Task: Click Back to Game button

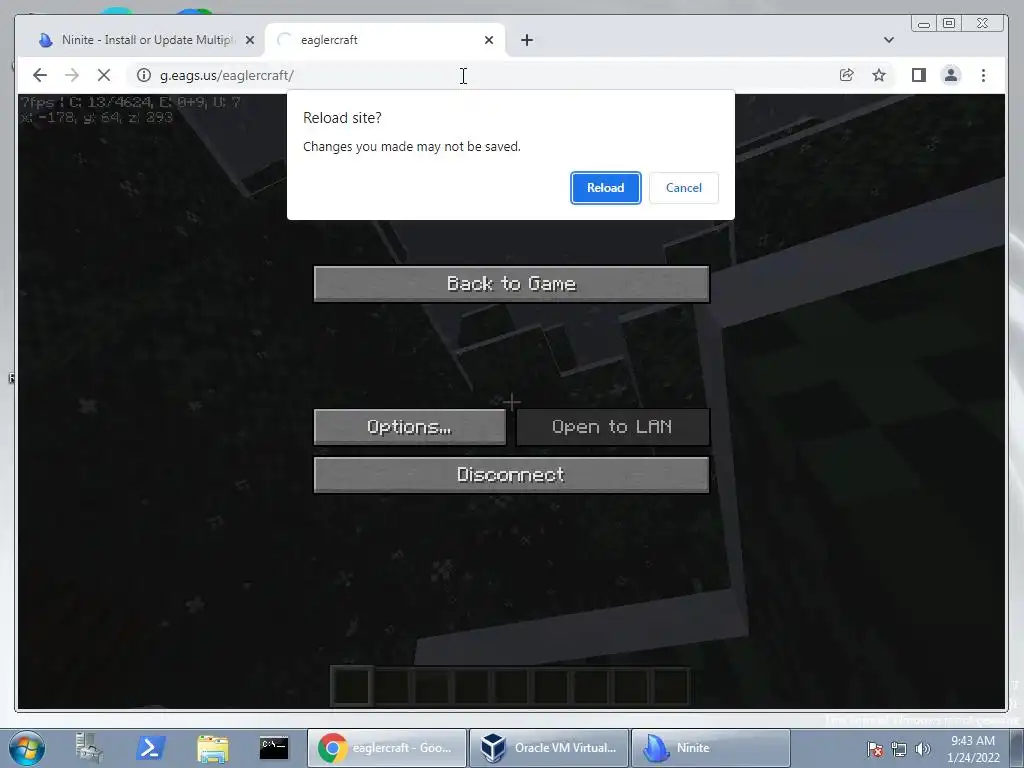Action: point(511,283)
